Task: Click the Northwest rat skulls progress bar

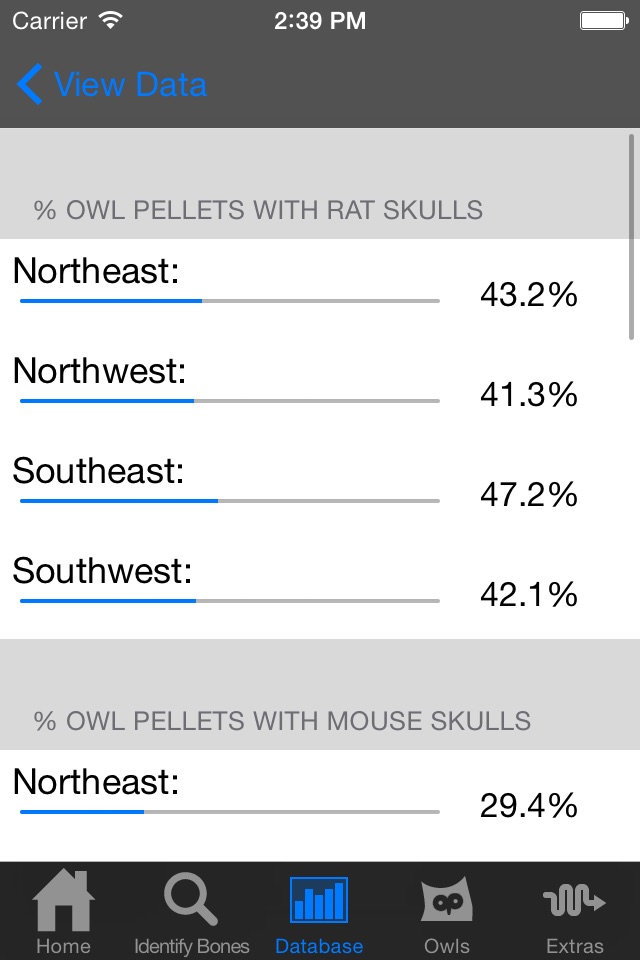Action: pos(229,400)
